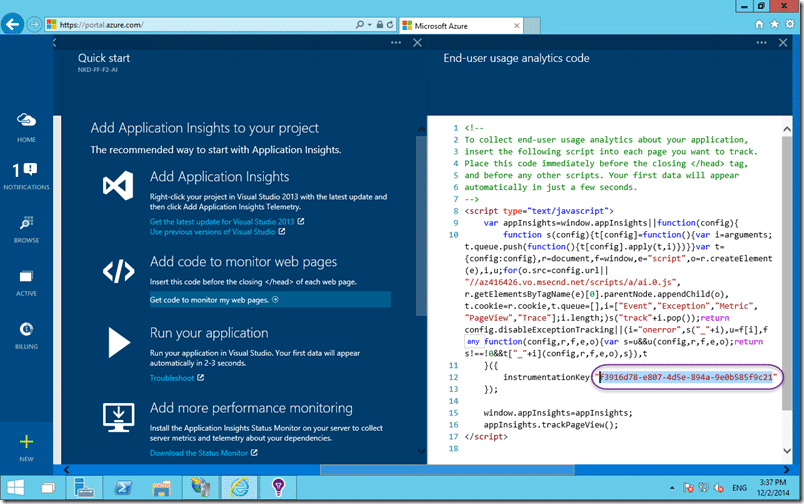
Task: Switch to Internet Explorer in taskbar
Action: (x=239, y=488)
